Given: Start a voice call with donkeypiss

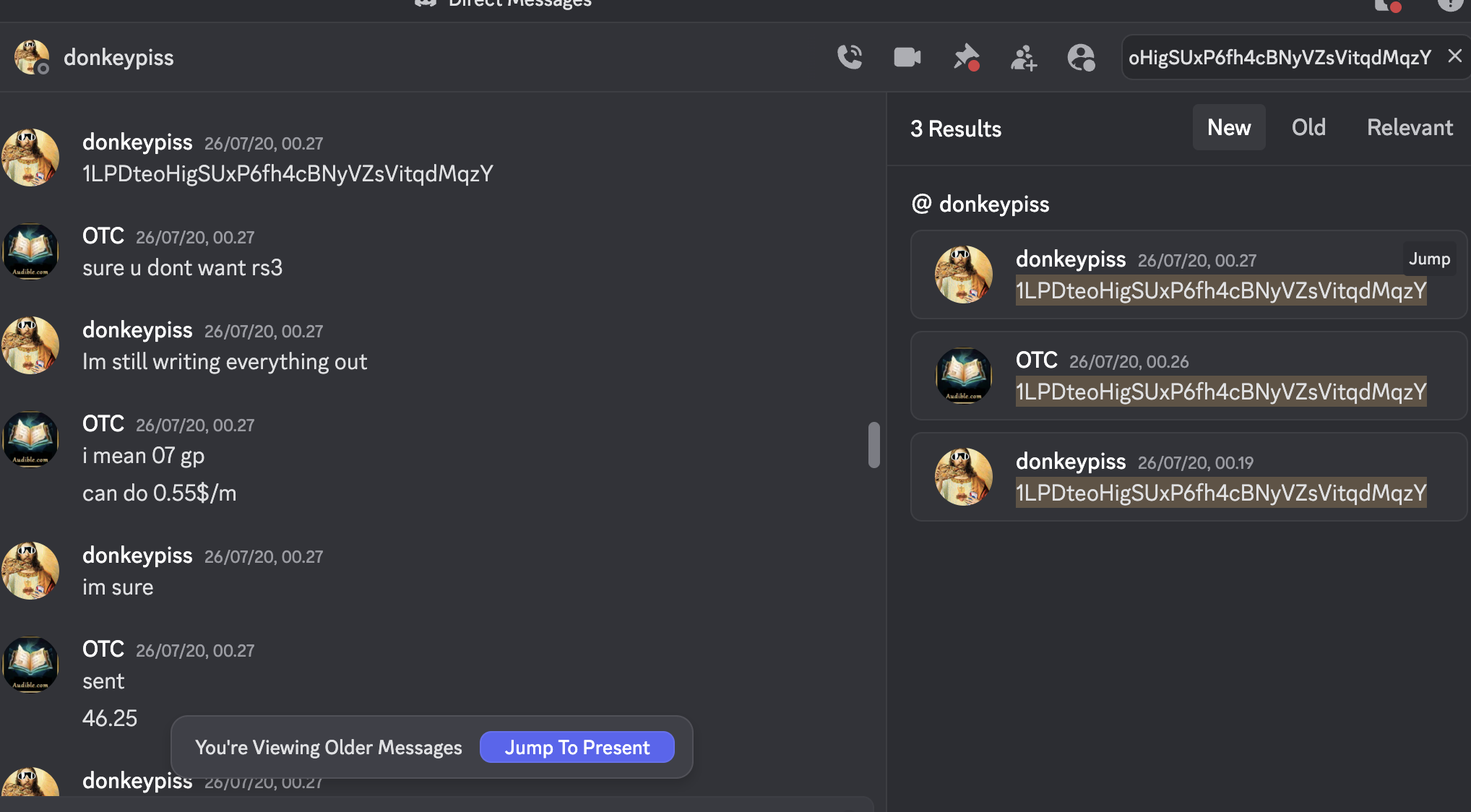Looking at the screenshot, I should point(850,57).
